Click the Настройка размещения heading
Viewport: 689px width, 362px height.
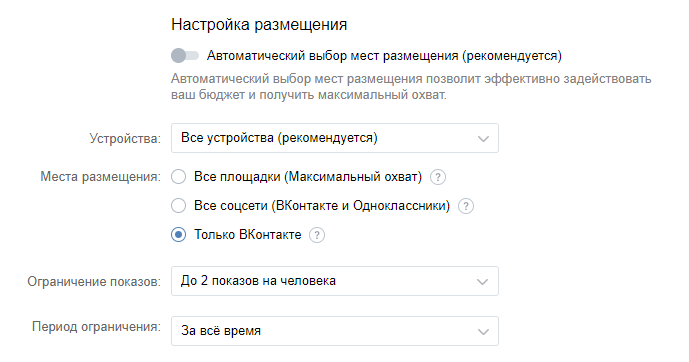259,25
